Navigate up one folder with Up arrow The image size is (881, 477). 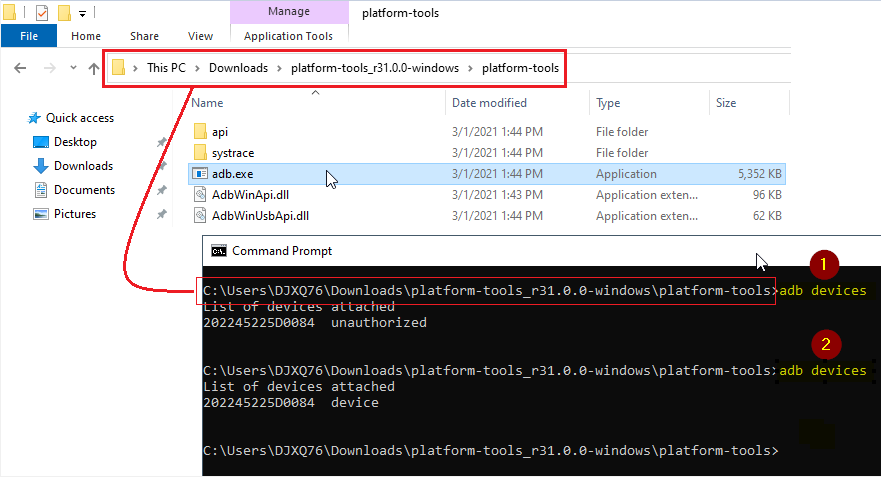pyautogui.click(x=93, y=68)
